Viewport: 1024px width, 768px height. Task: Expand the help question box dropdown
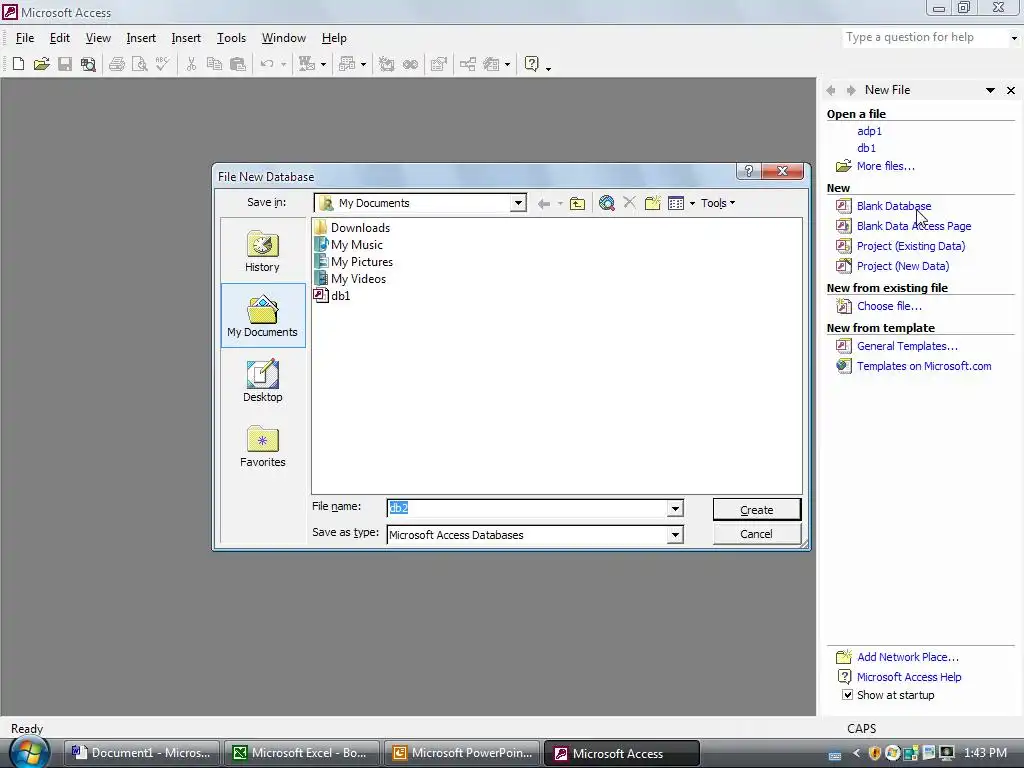coord(1014,38)
